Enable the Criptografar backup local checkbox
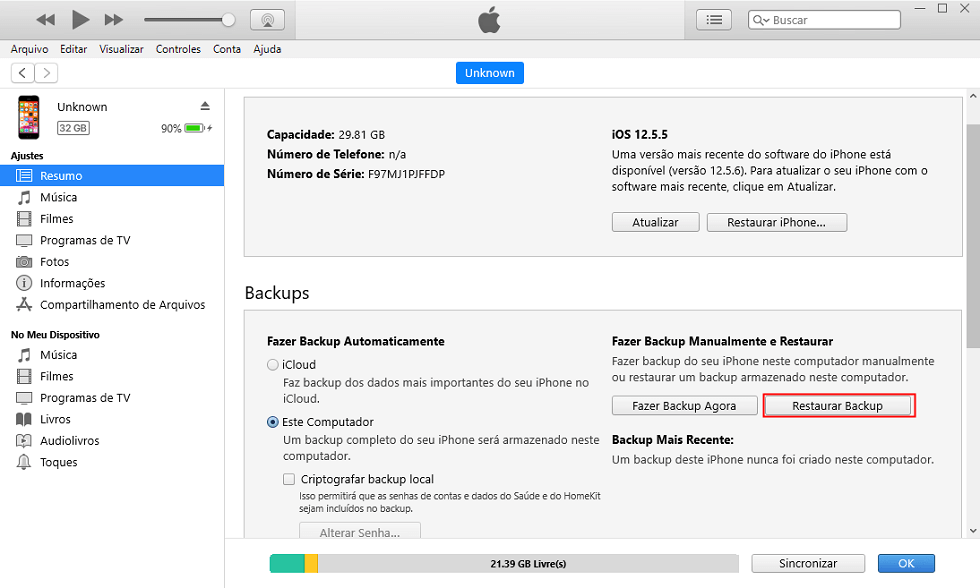The image size is (980, 588). tap(289, 479)
